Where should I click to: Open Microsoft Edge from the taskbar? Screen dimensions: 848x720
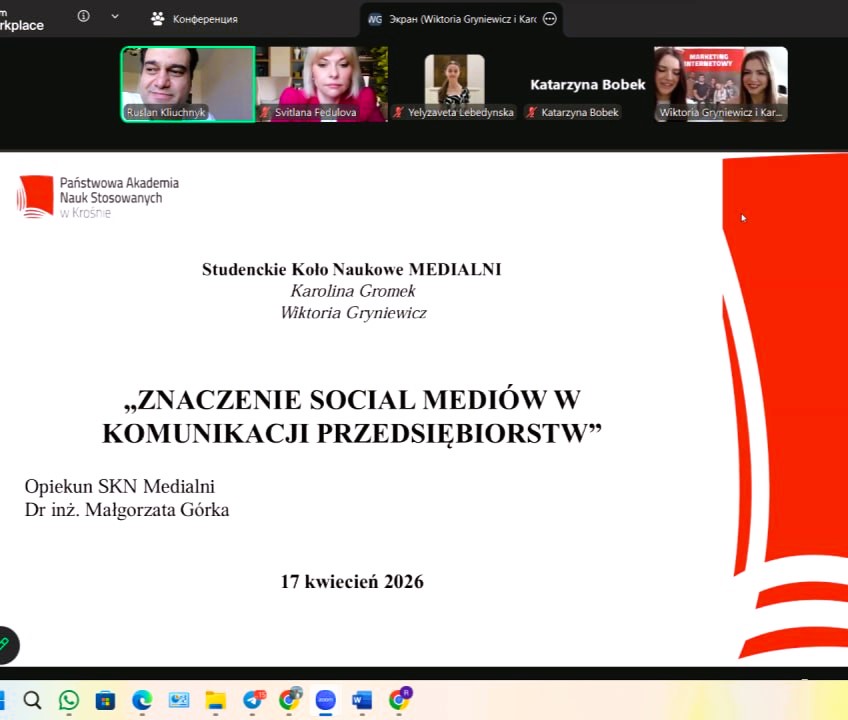(142, 700)
